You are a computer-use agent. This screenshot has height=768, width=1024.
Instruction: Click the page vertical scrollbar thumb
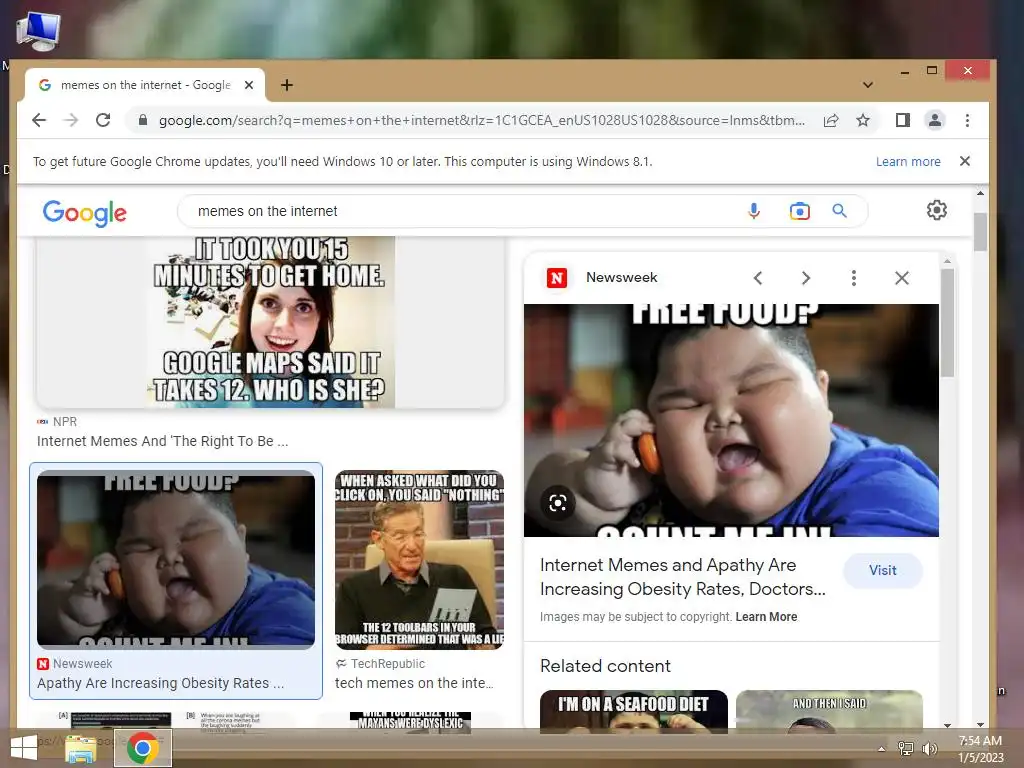click(x=980, y=232)
